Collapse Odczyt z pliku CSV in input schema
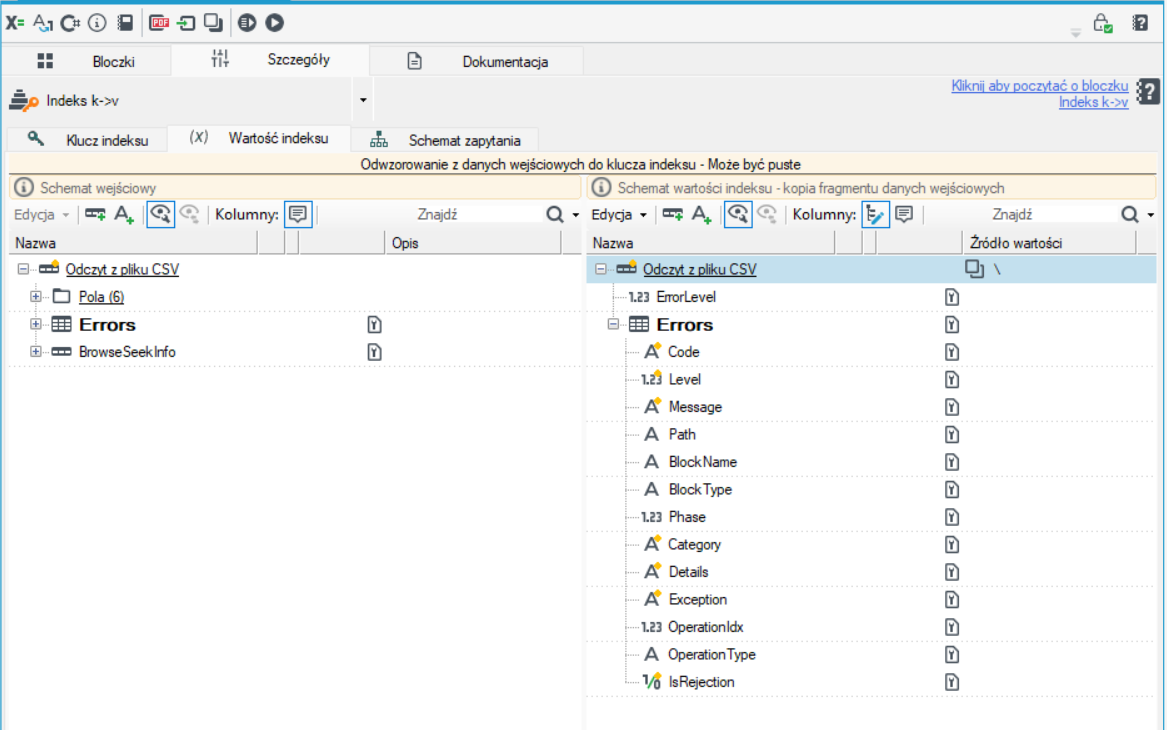The width and height of the screenshot is (1167, 730). pyautogui.click(x=23, y=269)
